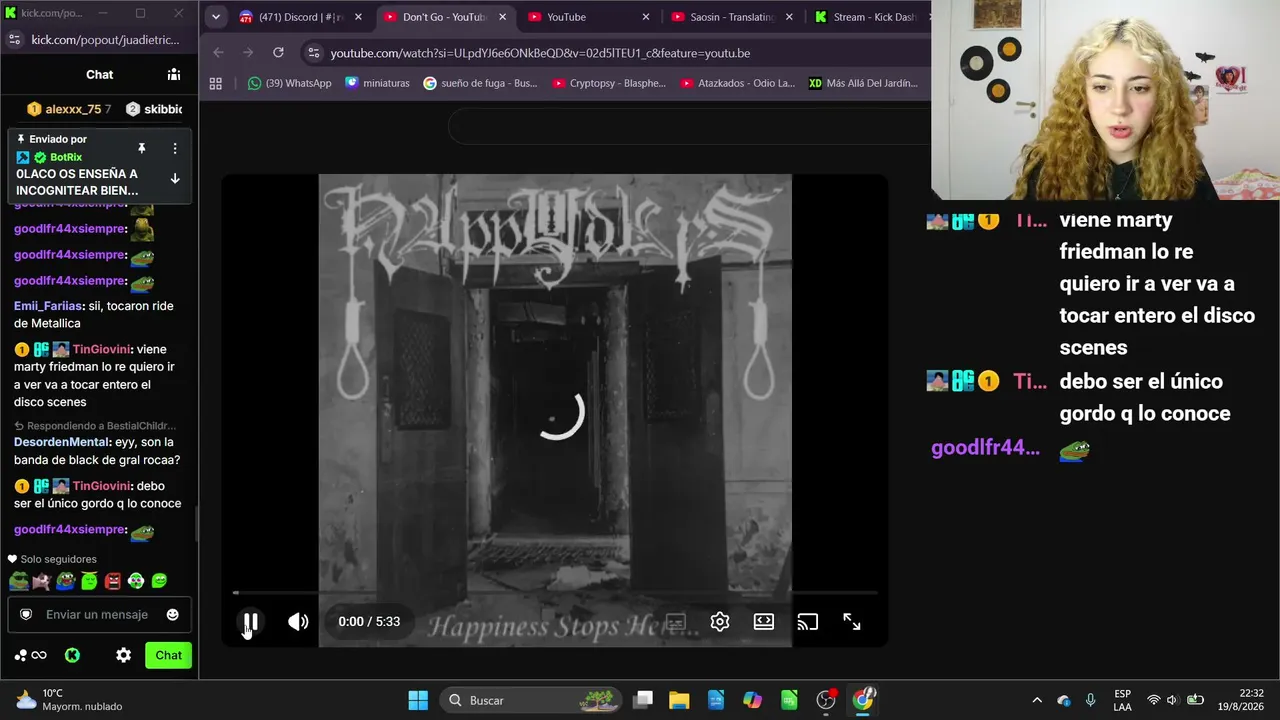Expand the pinned BotRix message
The image size is (1280, 720).
[175, 179]
